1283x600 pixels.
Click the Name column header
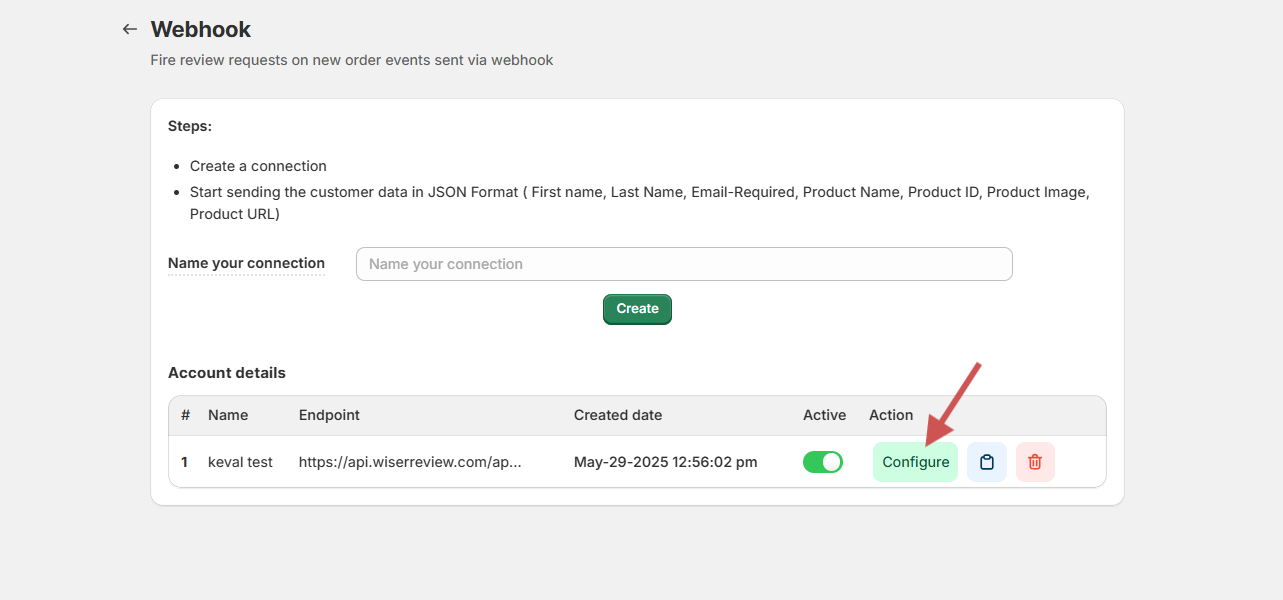[x=228, y=415]
